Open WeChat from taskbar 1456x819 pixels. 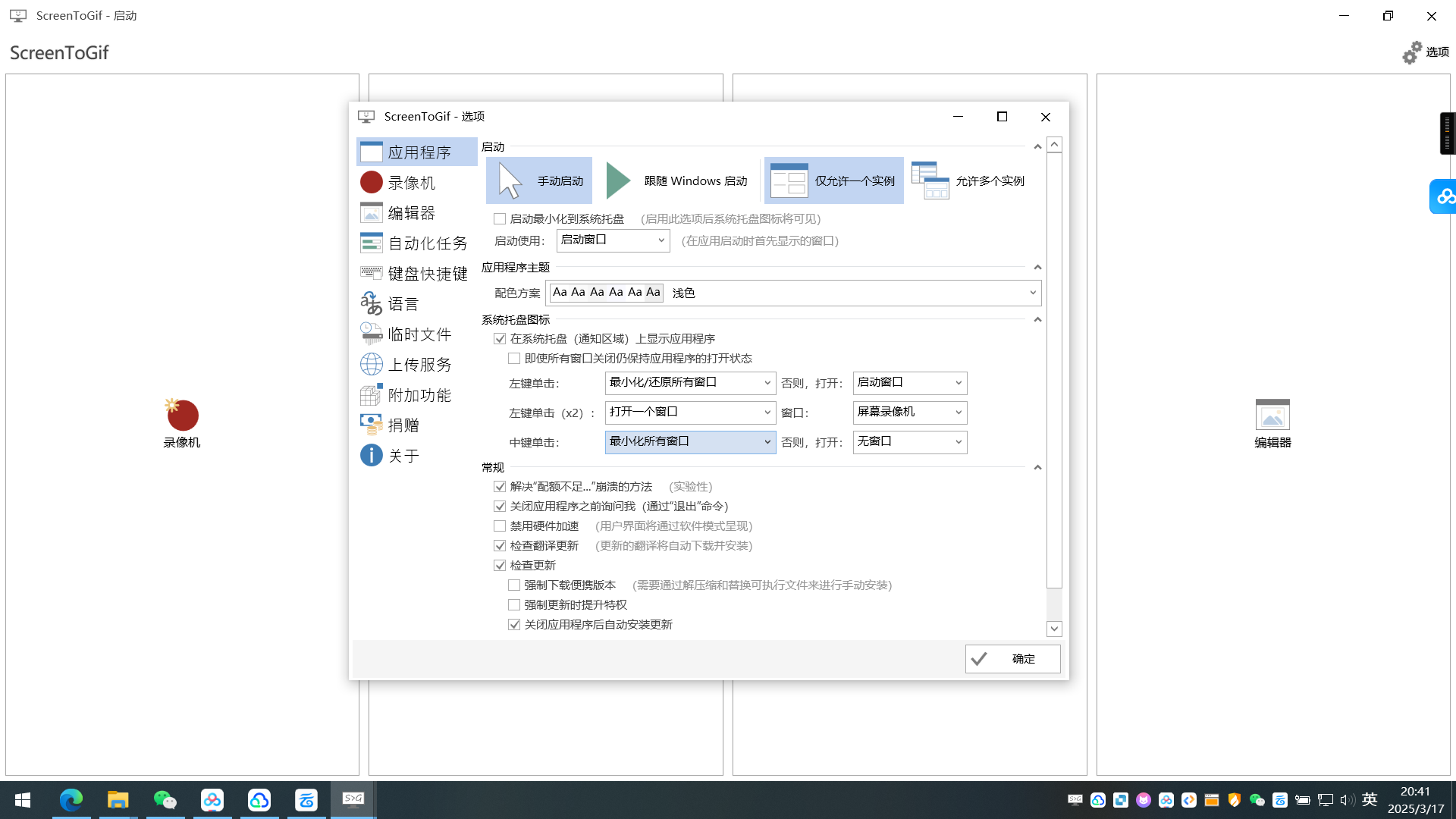click(x=165, y=800)
